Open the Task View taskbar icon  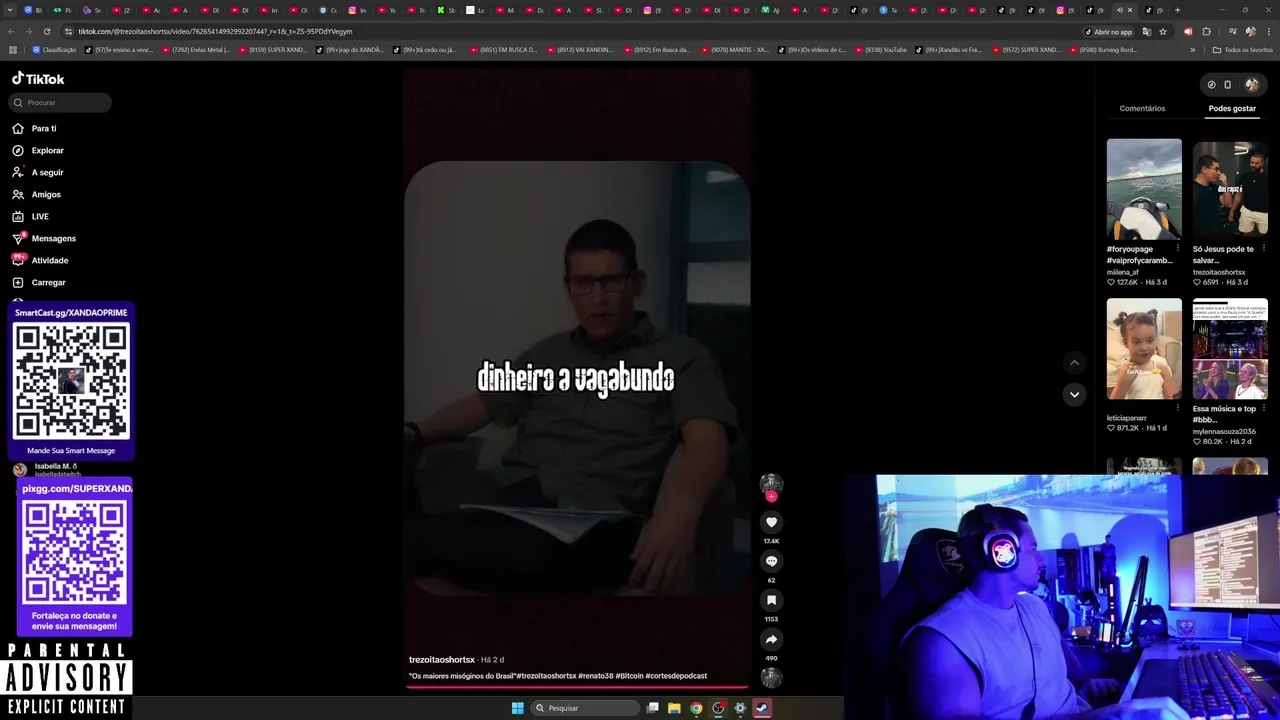652,708
